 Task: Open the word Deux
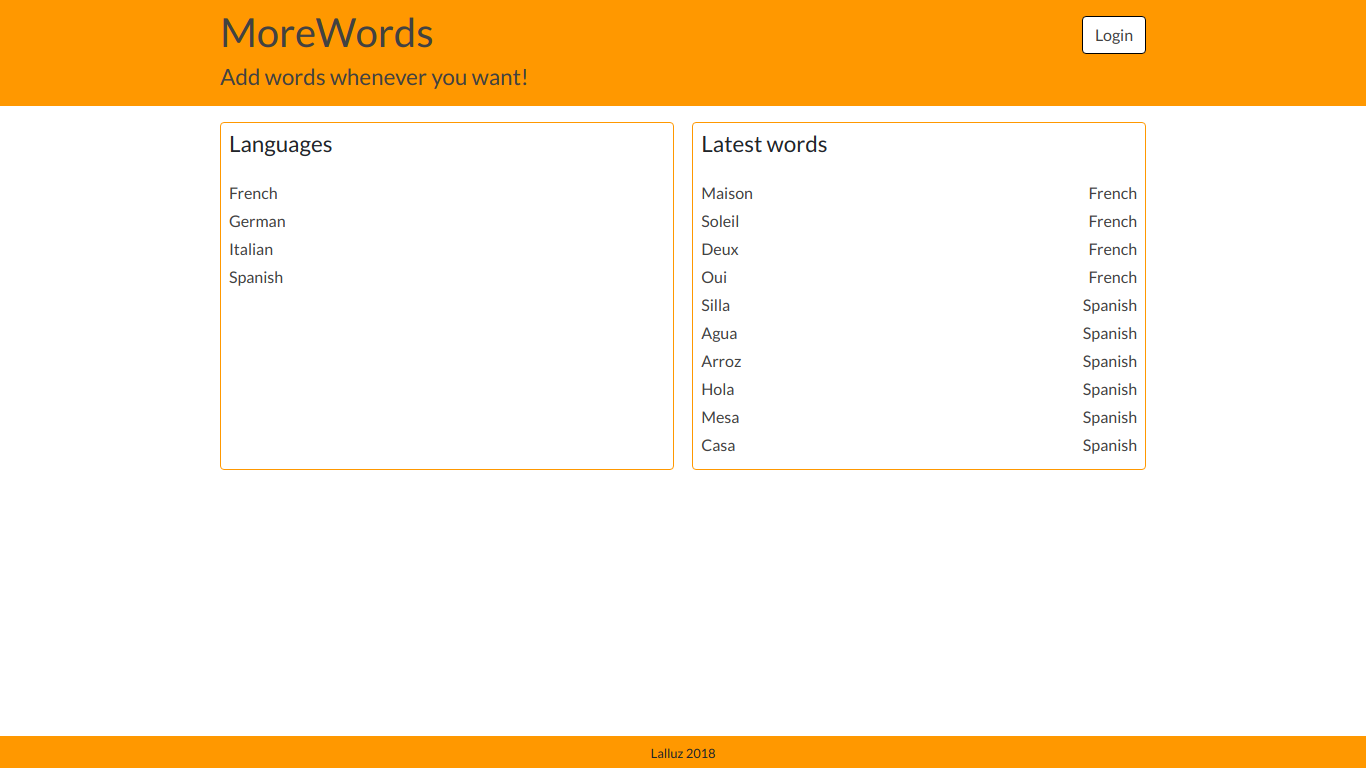point(720,249)
